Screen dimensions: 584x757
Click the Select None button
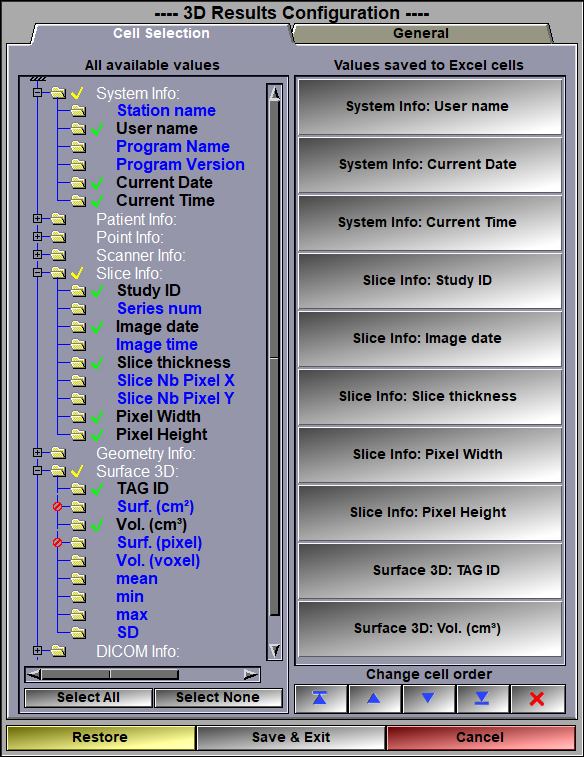218,698
